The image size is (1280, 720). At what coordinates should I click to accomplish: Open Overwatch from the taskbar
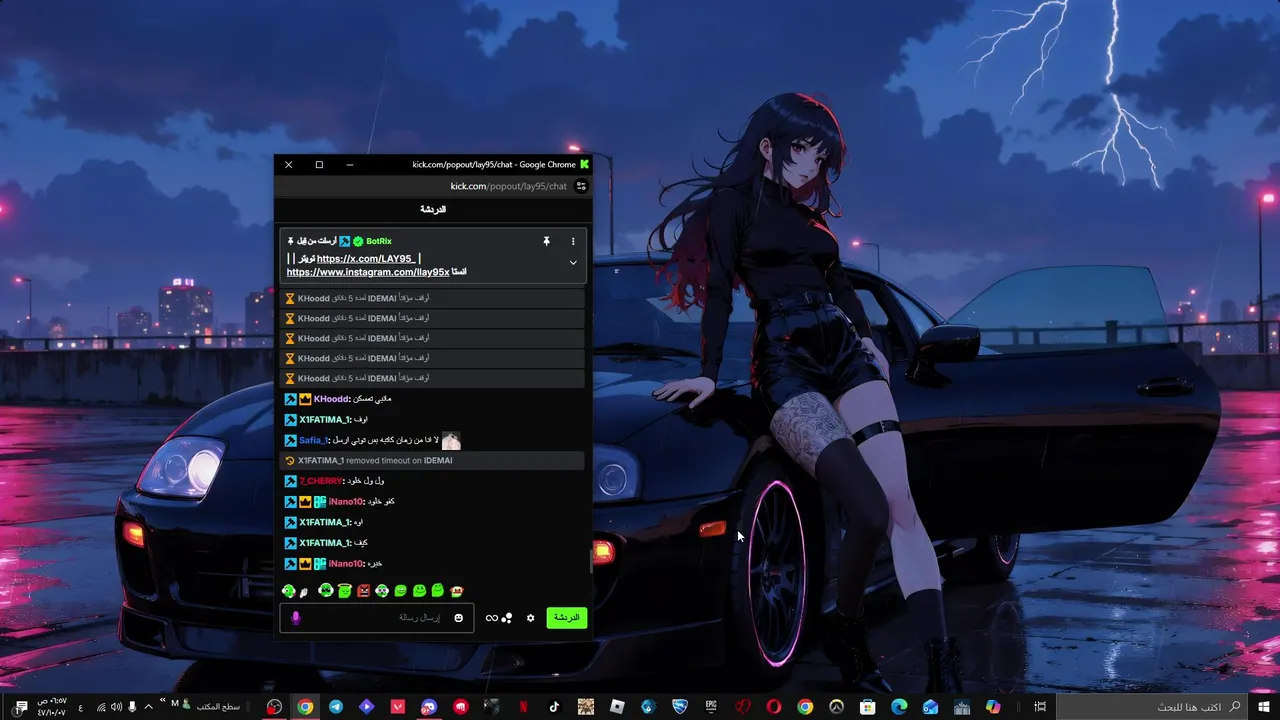coord(836,707)
